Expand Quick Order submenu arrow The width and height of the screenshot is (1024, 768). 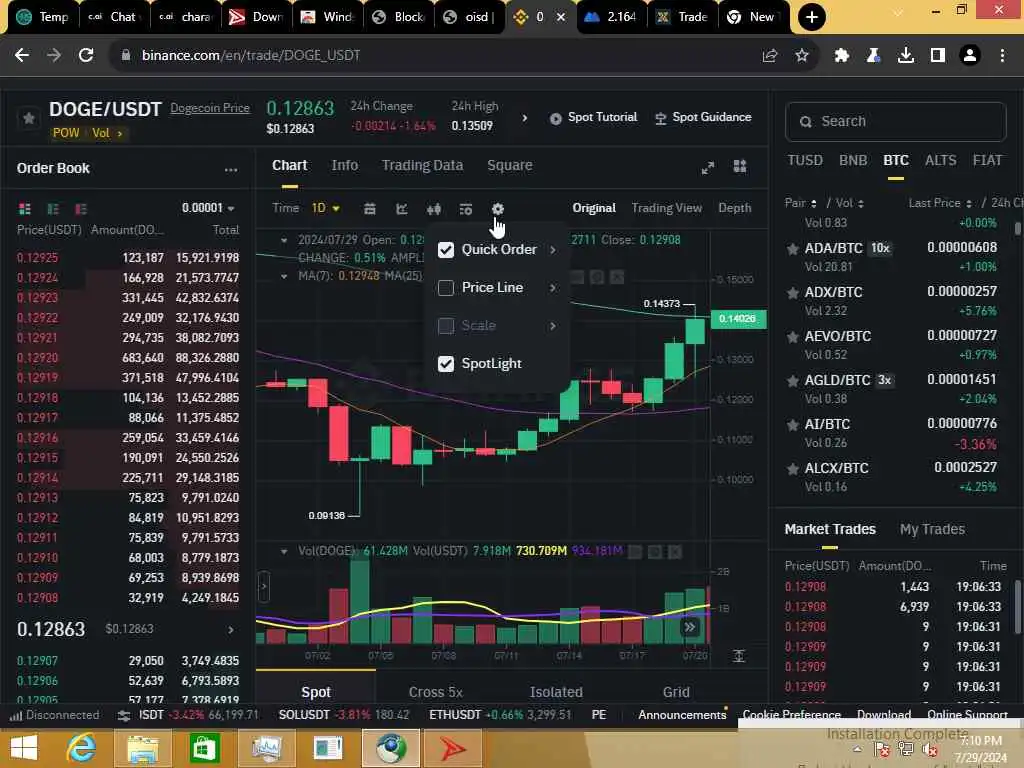[552, 250]
